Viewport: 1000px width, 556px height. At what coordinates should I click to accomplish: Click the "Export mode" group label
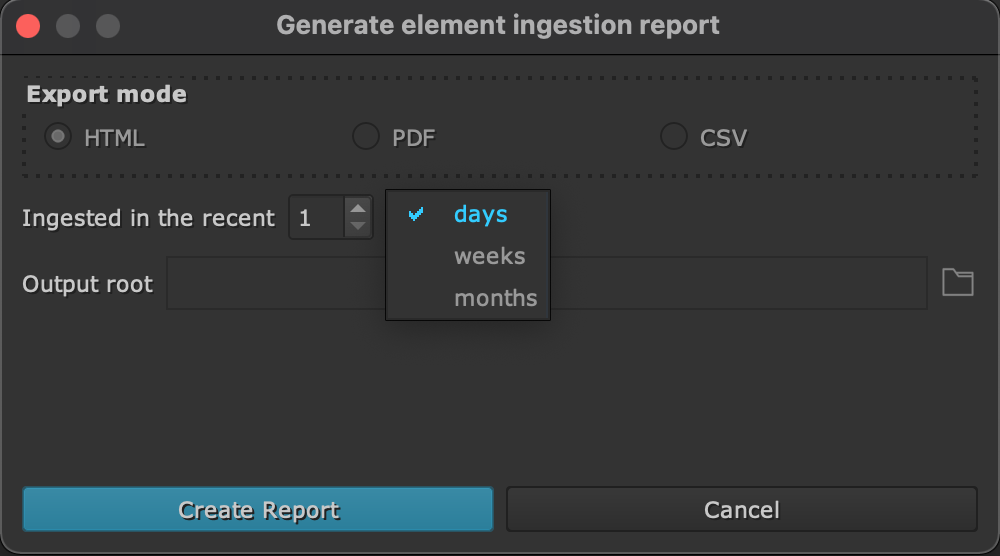(106, 95)
